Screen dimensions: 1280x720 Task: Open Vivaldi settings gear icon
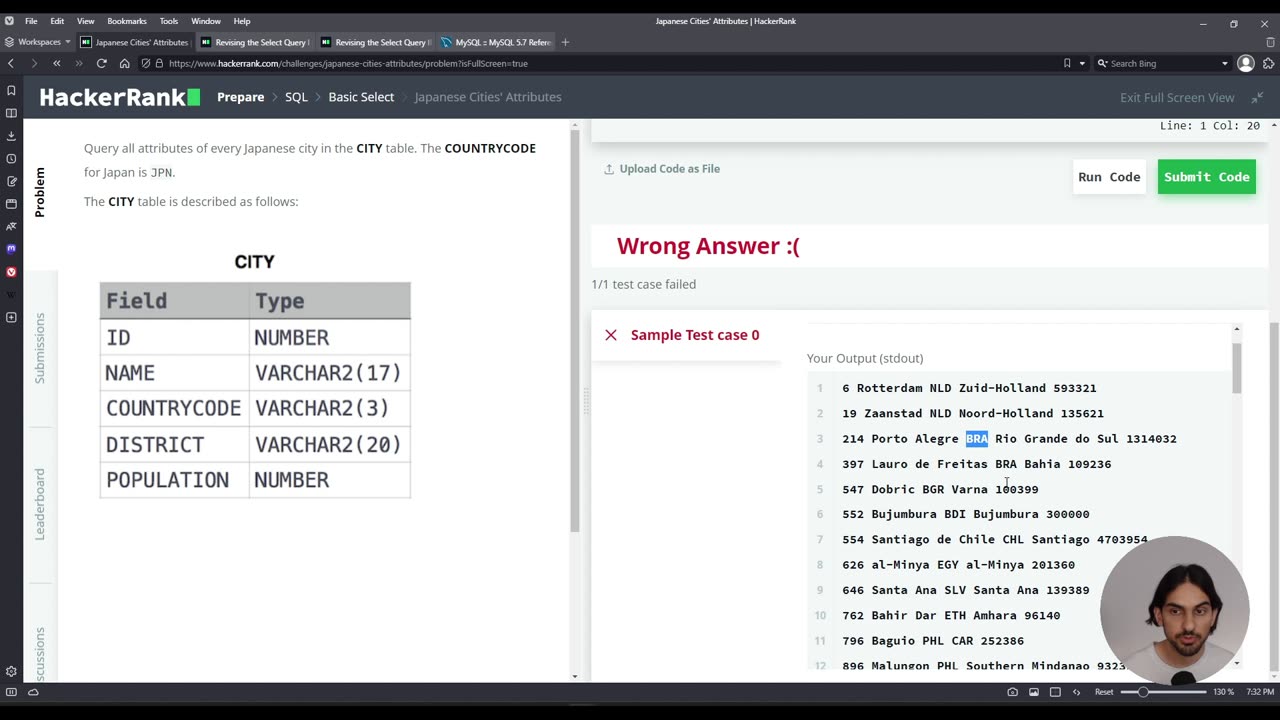[11, 672]
